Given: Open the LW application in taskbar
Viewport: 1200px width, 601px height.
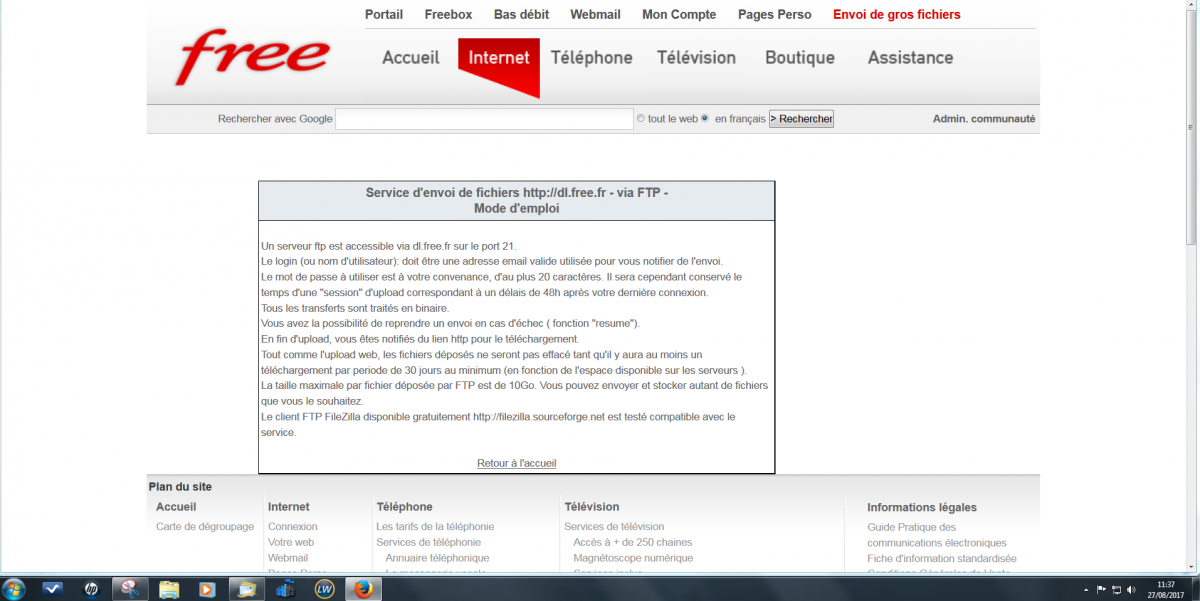Looking at the screenshot, I should pyautogui.click(x=324, y=588).
